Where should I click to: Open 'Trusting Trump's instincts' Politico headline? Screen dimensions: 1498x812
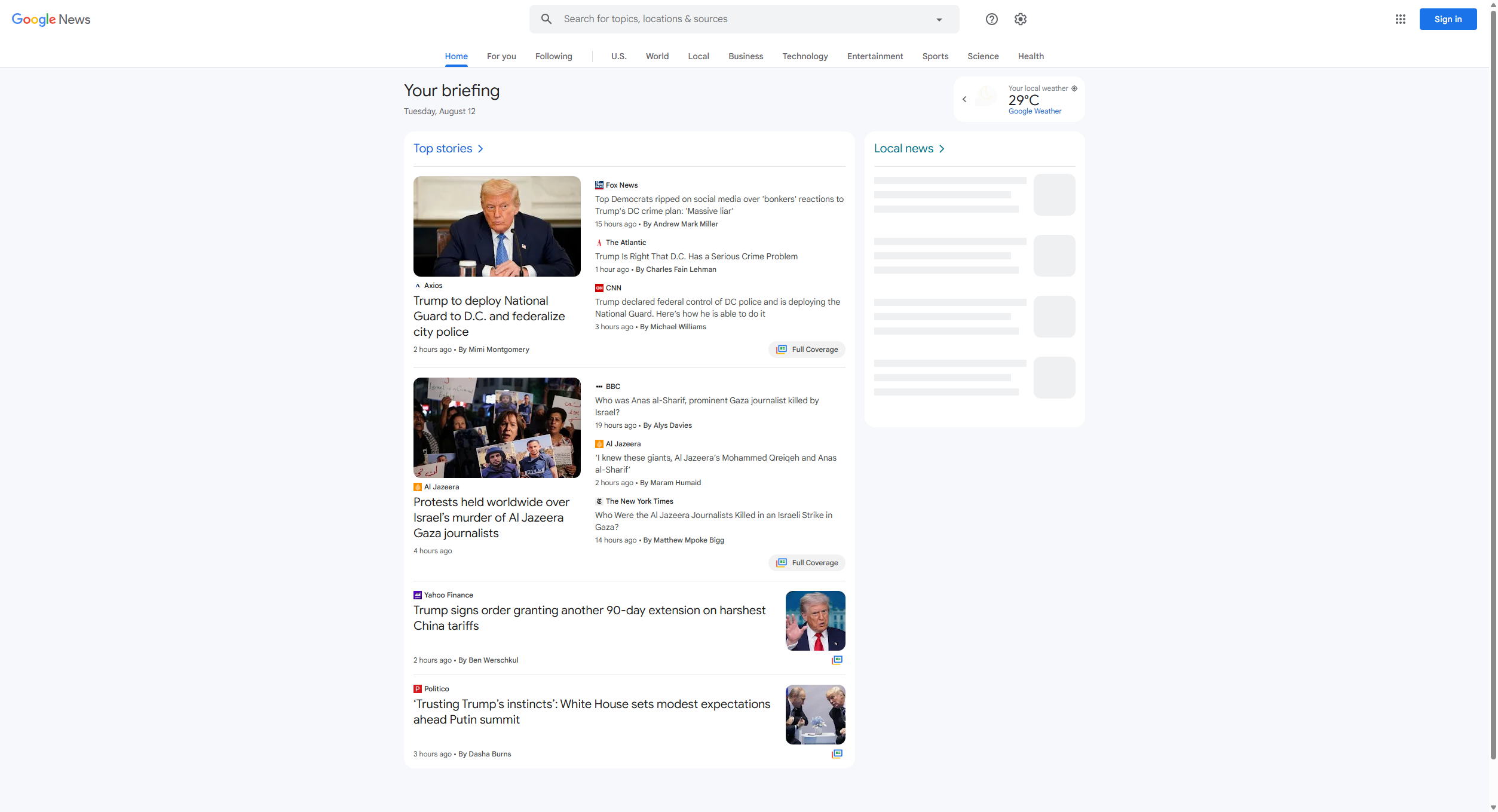(x=592, y=712)
